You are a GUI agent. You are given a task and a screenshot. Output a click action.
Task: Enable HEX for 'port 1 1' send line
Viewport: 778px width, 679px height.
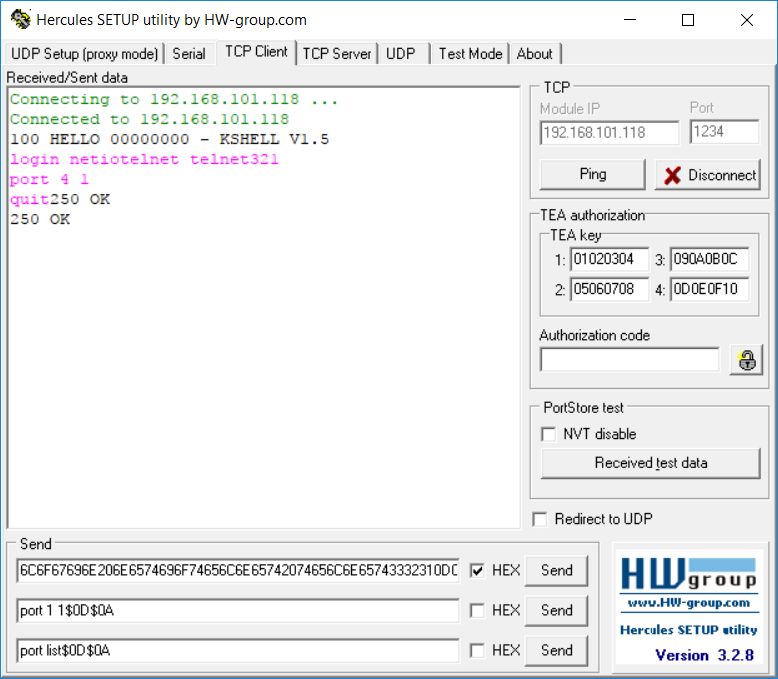click(477, 611)
